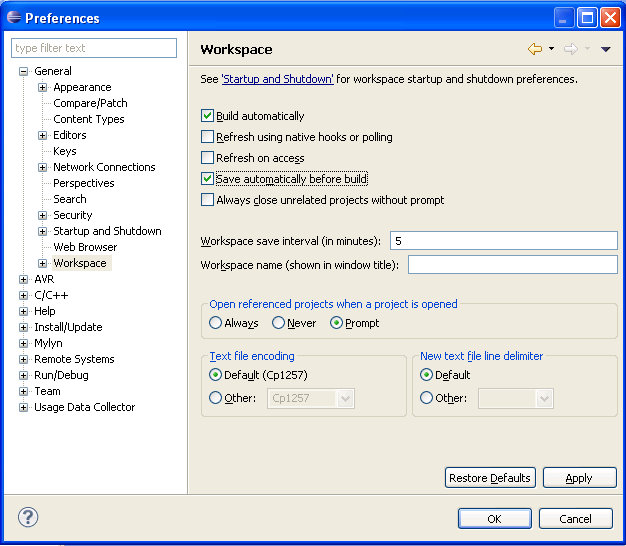Expand the C/C++ tree node
626x546 pixels.
point(24,295)
